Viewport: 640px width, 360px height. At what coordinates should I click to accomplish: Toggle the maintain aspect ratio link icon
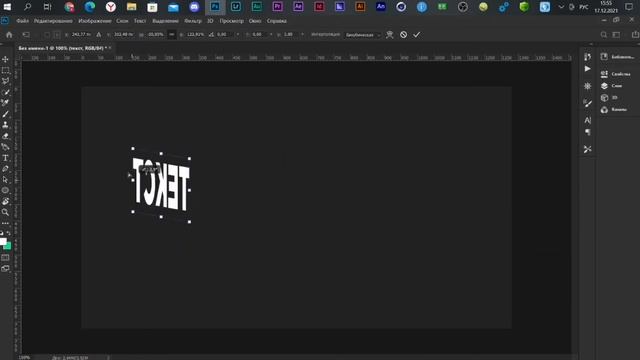pos(171,35)
